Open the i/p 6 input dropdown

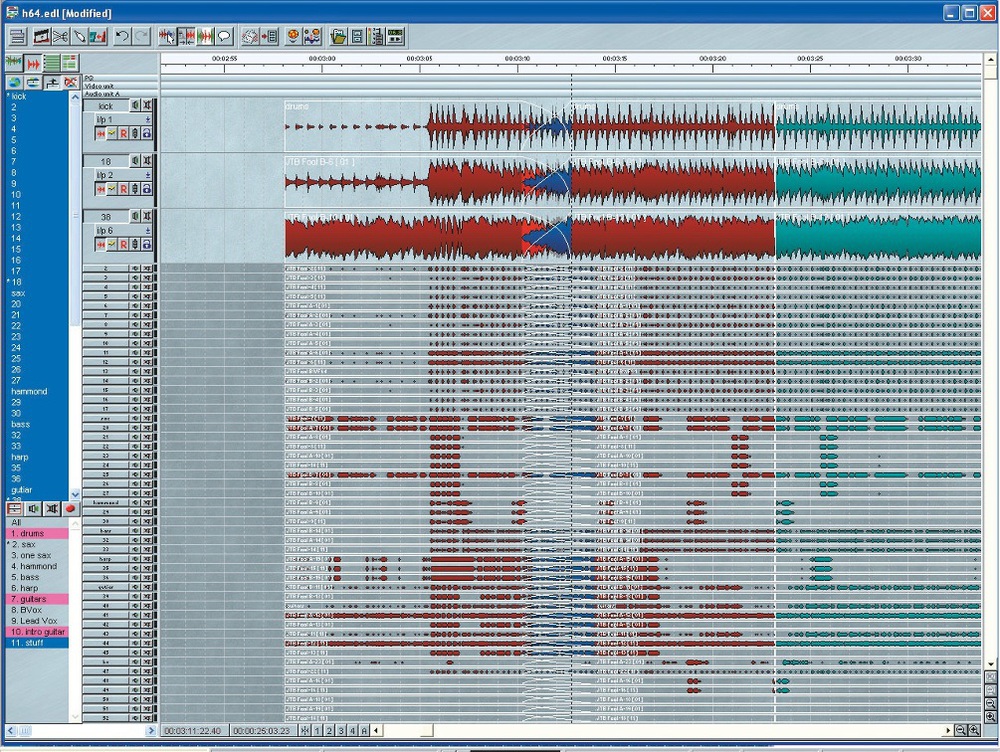[148, 230]
